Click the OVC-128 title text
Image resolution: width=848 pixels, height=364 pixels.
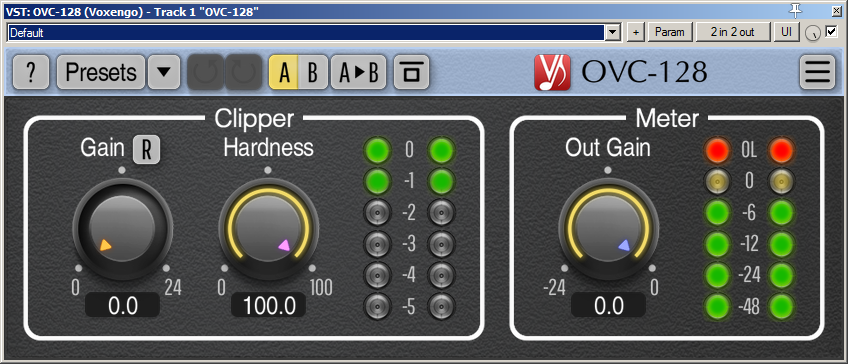point(644,71)
